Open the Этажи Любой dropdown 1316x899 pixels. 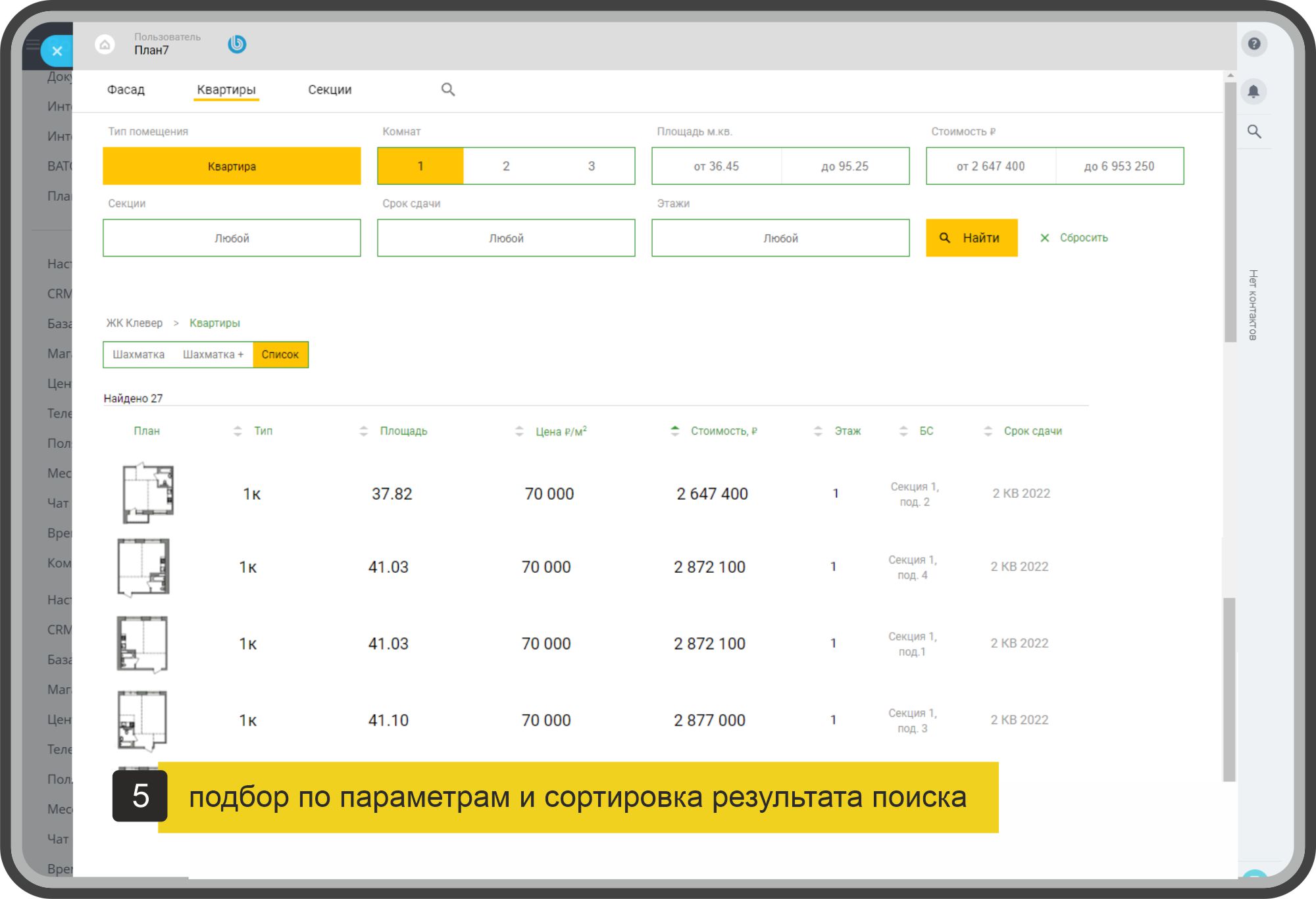click(780, 238)
